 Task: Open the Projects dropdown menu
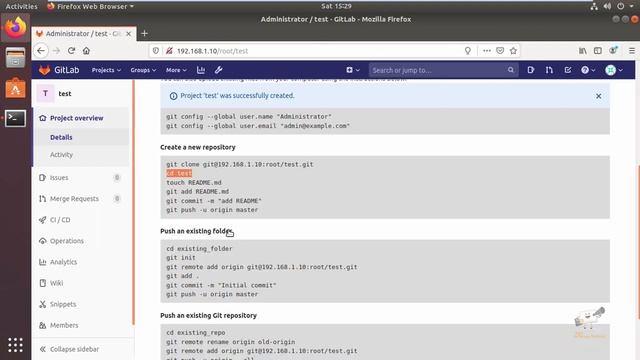106,70
